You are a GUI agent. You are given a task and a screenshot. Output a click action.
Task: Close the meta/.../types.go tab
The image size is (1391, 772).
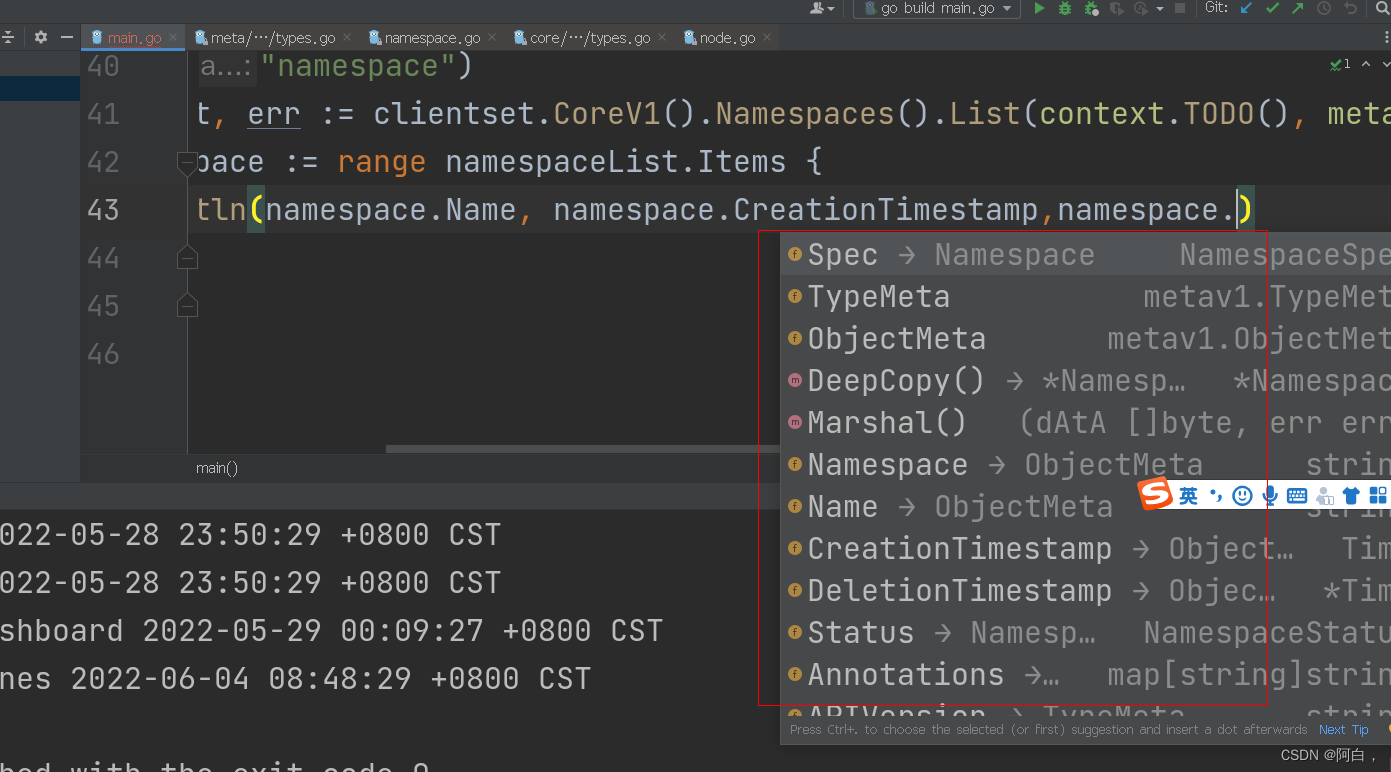347,38
